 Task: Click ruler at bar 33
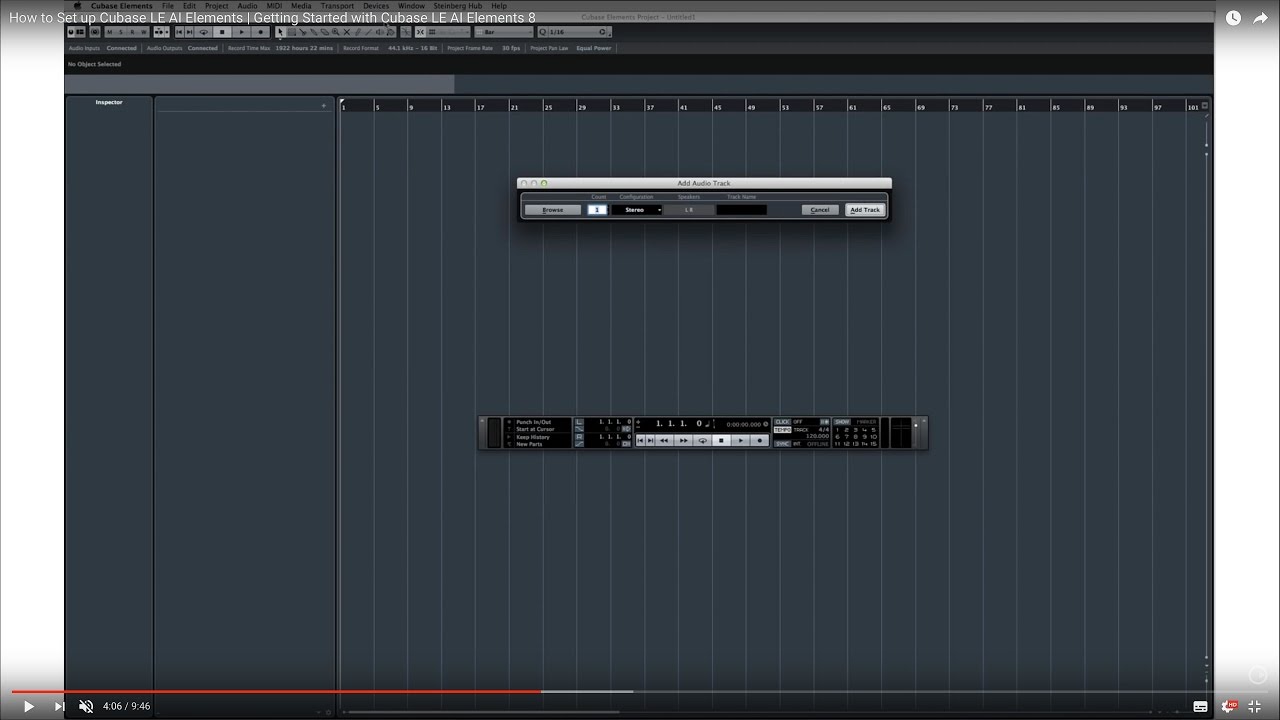click(x=615, y=106)
